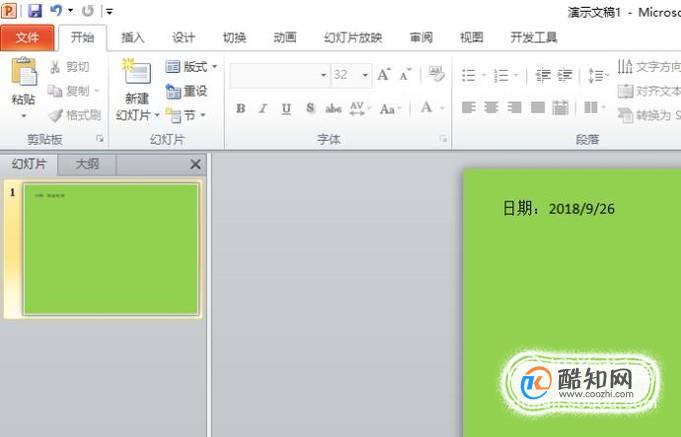Click the distributed alignment icon
The height and width of the screenshot is (437, 681).
click(560, 107)
